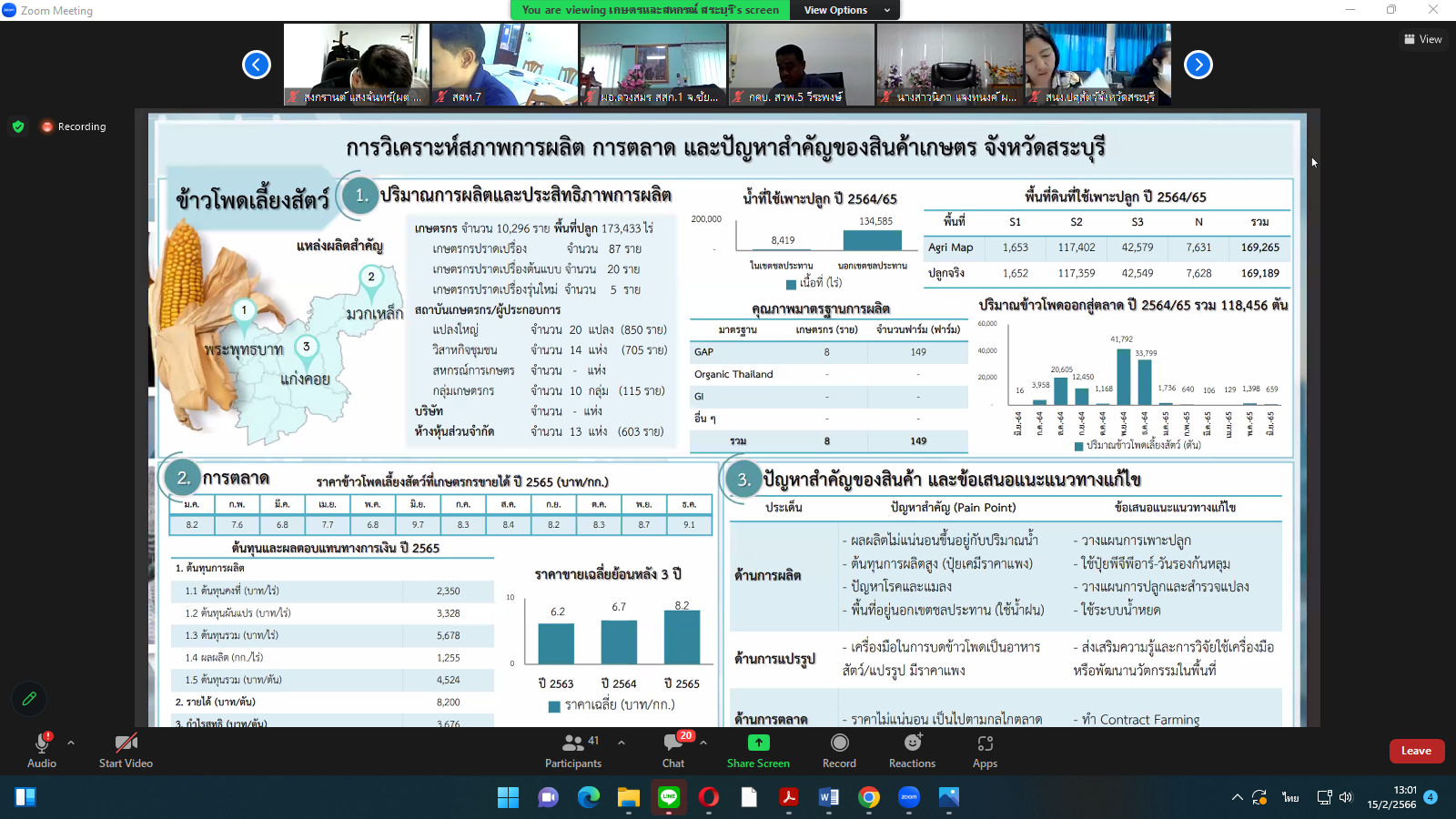The width and height of the screenshot is (1456, 819).
Task: Click the green encryption shield icon
Action: click(x=18, y=126)
